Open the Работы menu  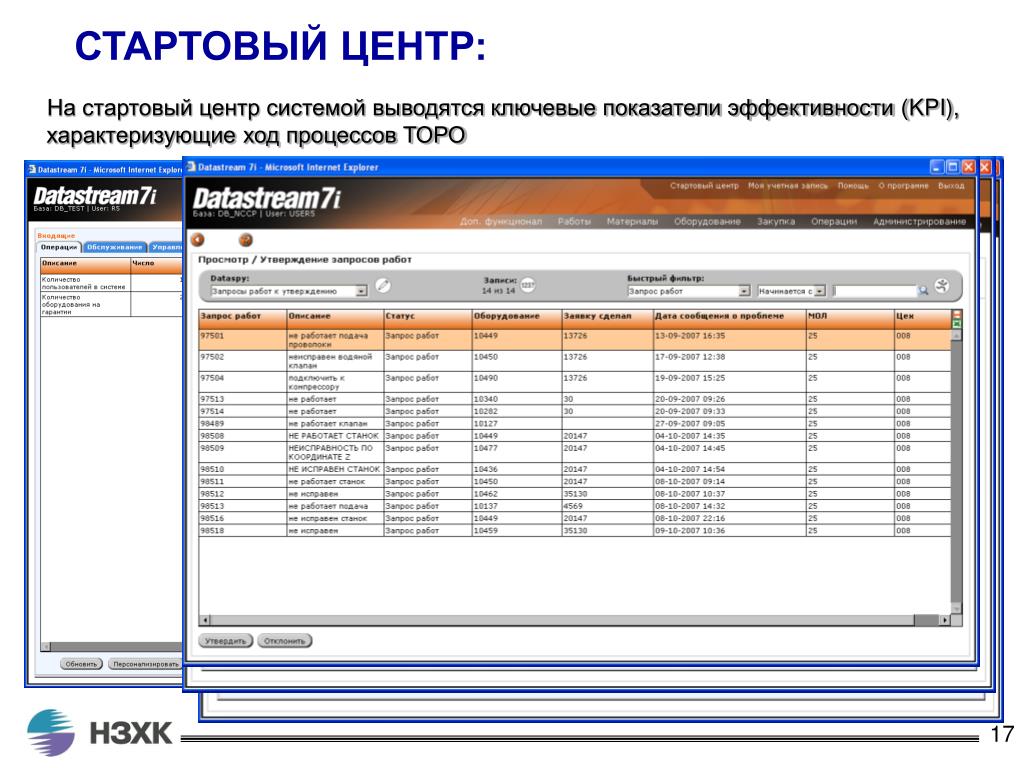point(574,222)
